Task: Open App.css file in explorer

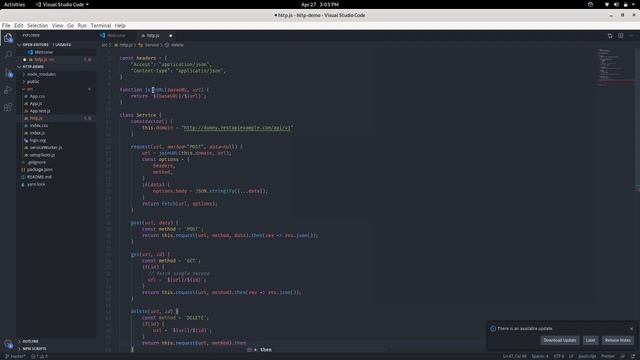Action: (x=37, y=96)
